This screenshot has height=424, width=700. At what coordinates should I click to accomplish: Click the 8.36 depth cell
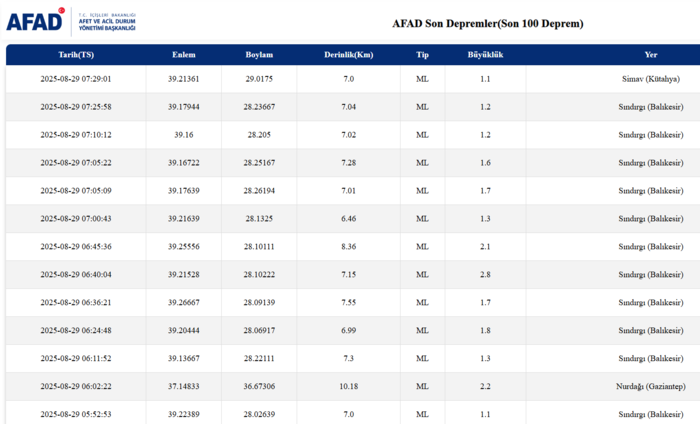348,246
